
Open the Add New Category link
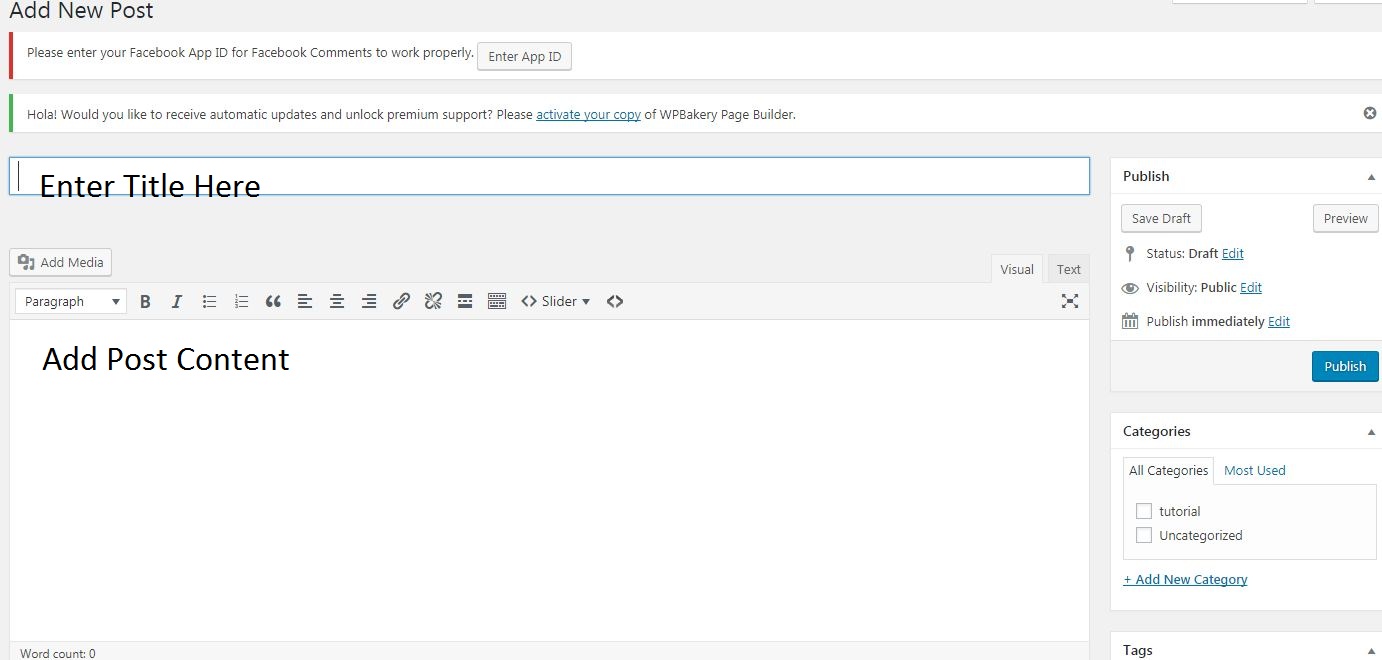(1185, 579)
